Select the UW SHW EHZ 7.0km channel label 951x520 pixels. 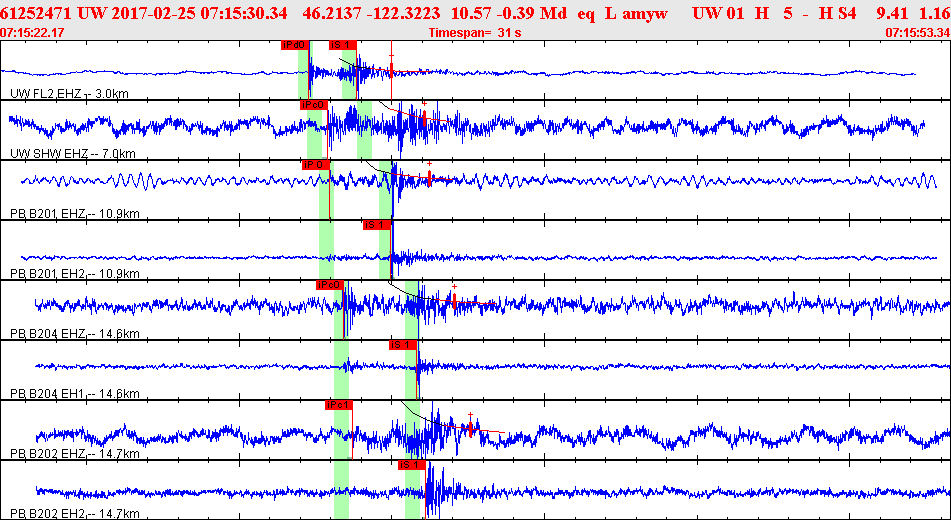tap(73, 154)
